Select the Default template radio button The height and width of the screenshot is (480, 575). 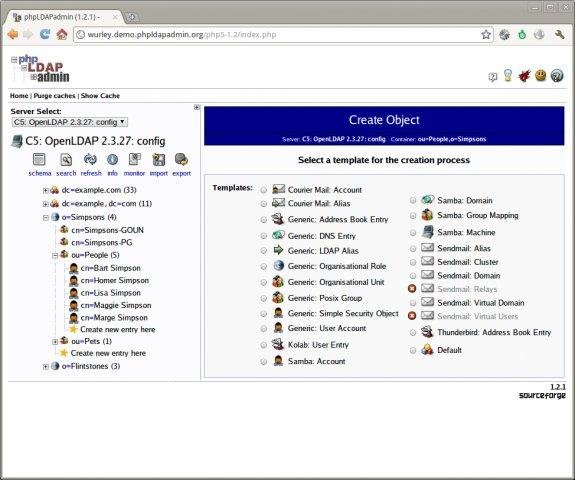(x=413, y=350)
